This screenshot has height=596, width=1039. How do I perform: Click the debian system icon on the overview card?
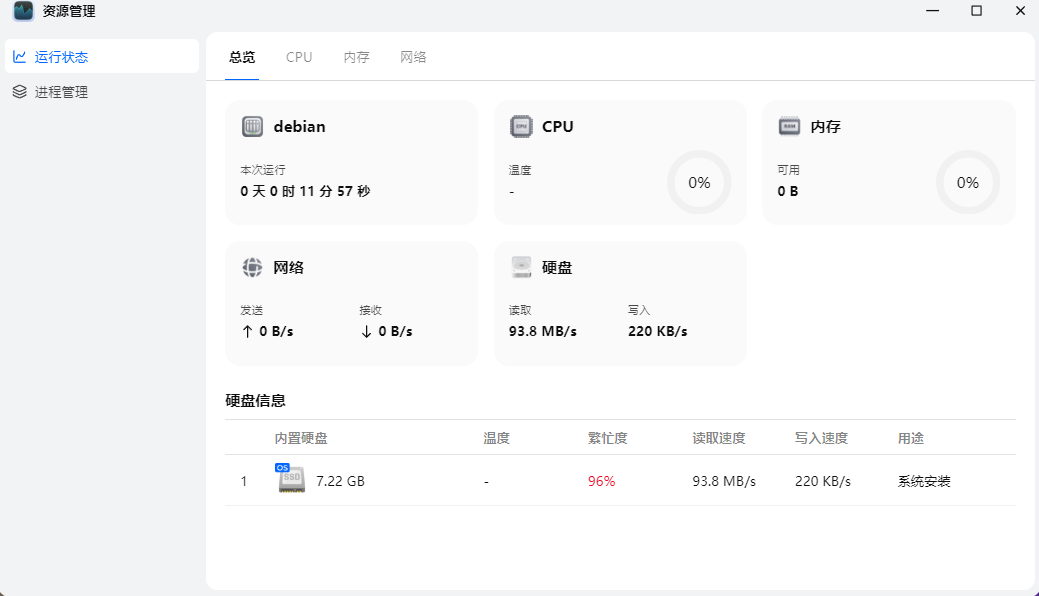pos(251,126)
